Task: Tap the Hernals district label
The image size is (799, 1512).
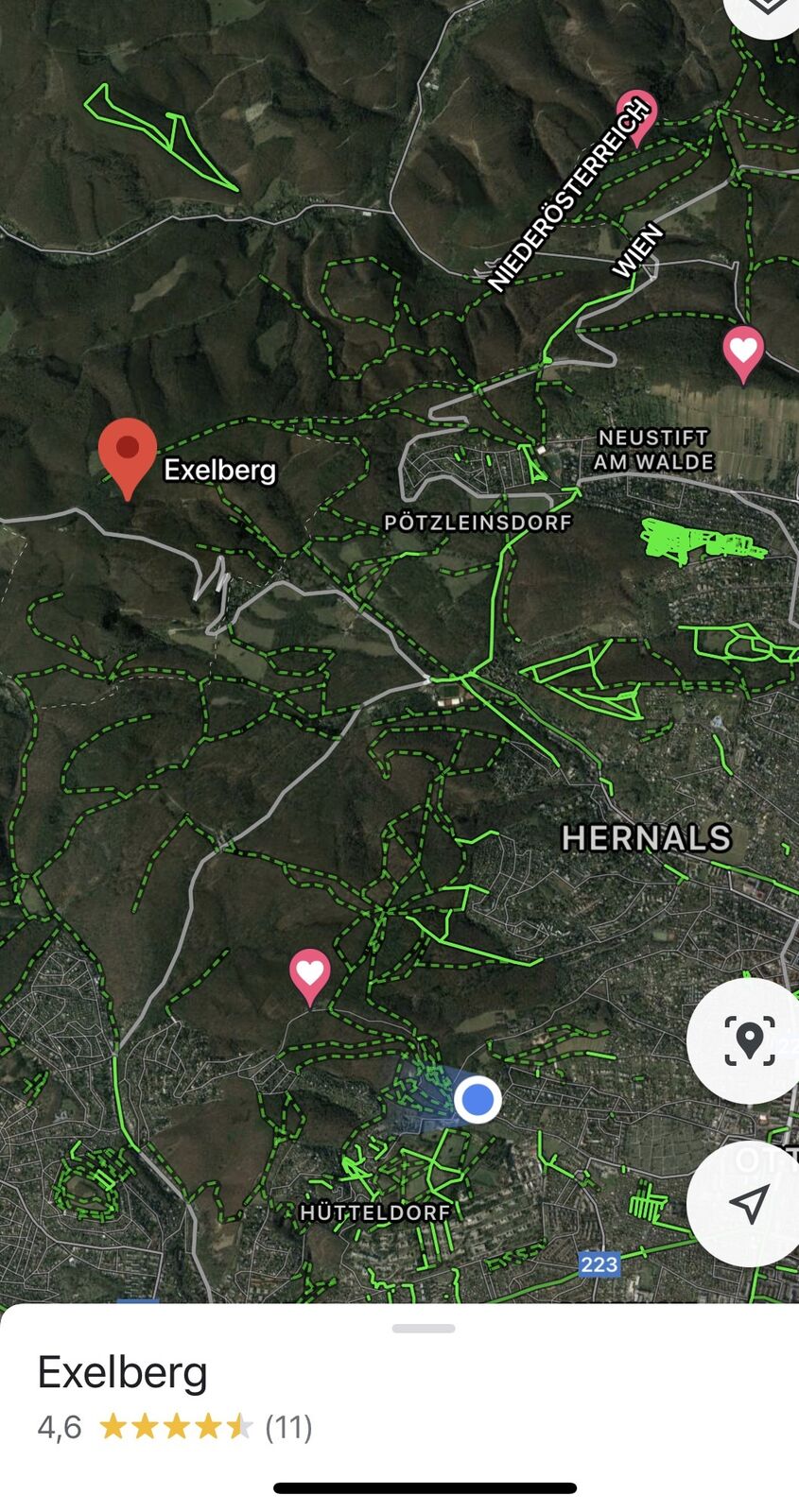Action: (647, 837)
